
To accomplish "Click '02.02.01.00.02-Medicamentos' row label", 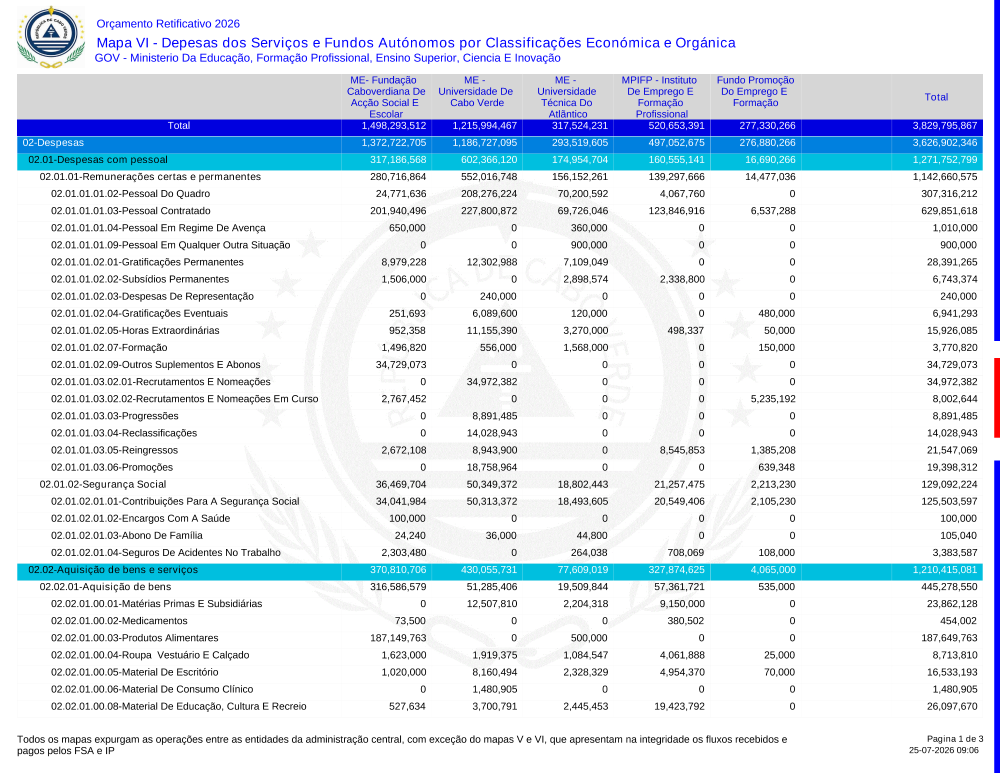I will 119,621.
